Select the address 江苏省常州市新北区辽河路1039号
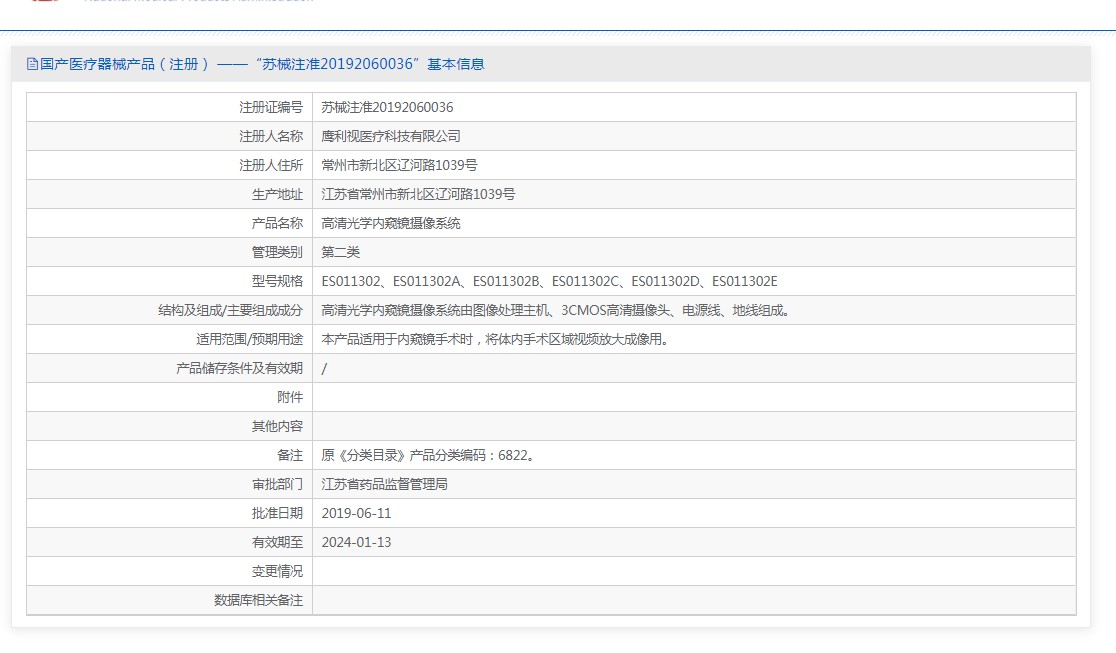This screenshot has width=1116, height=653. pos(418,194)
